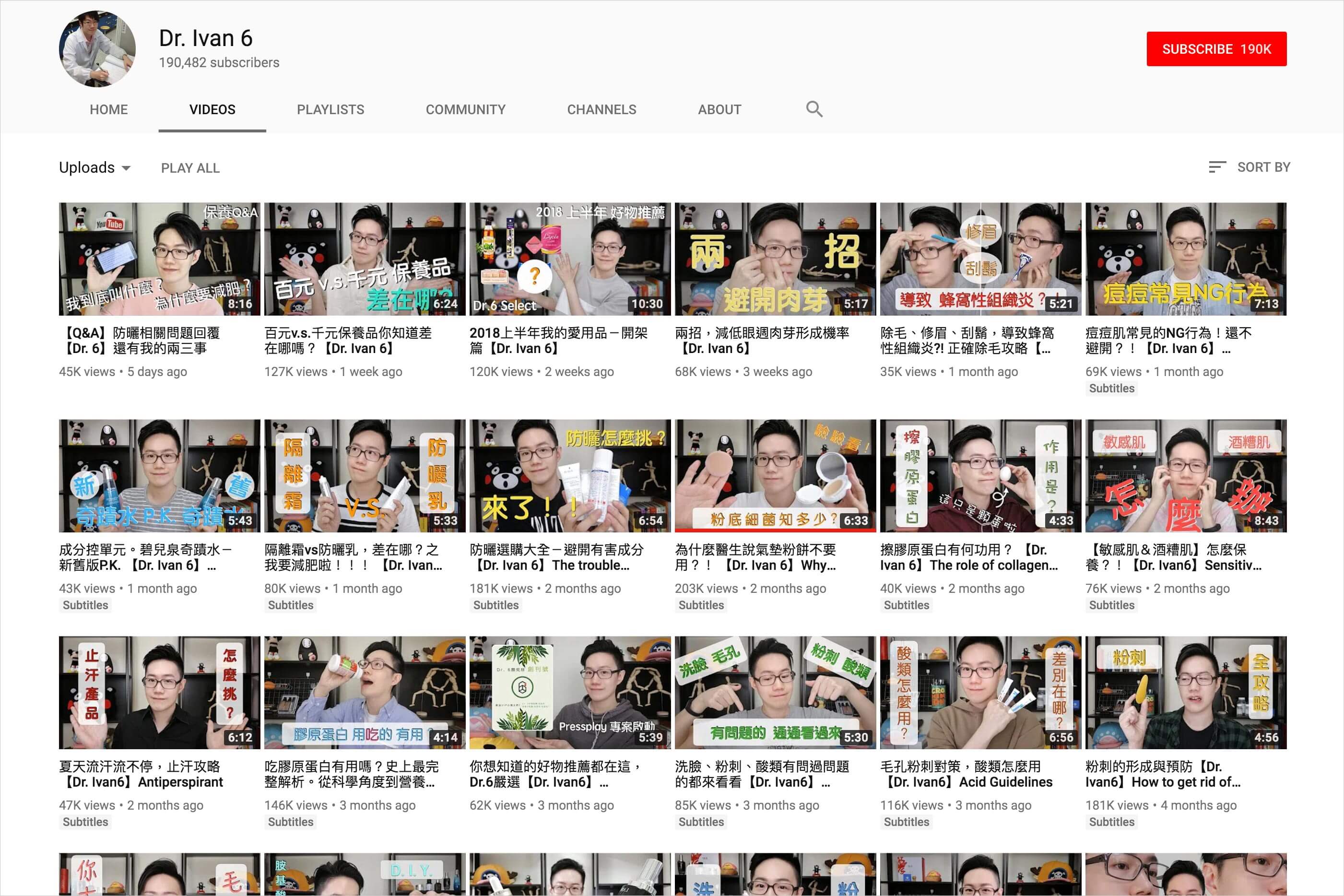Open the Sort By menu

(1249, 167)
